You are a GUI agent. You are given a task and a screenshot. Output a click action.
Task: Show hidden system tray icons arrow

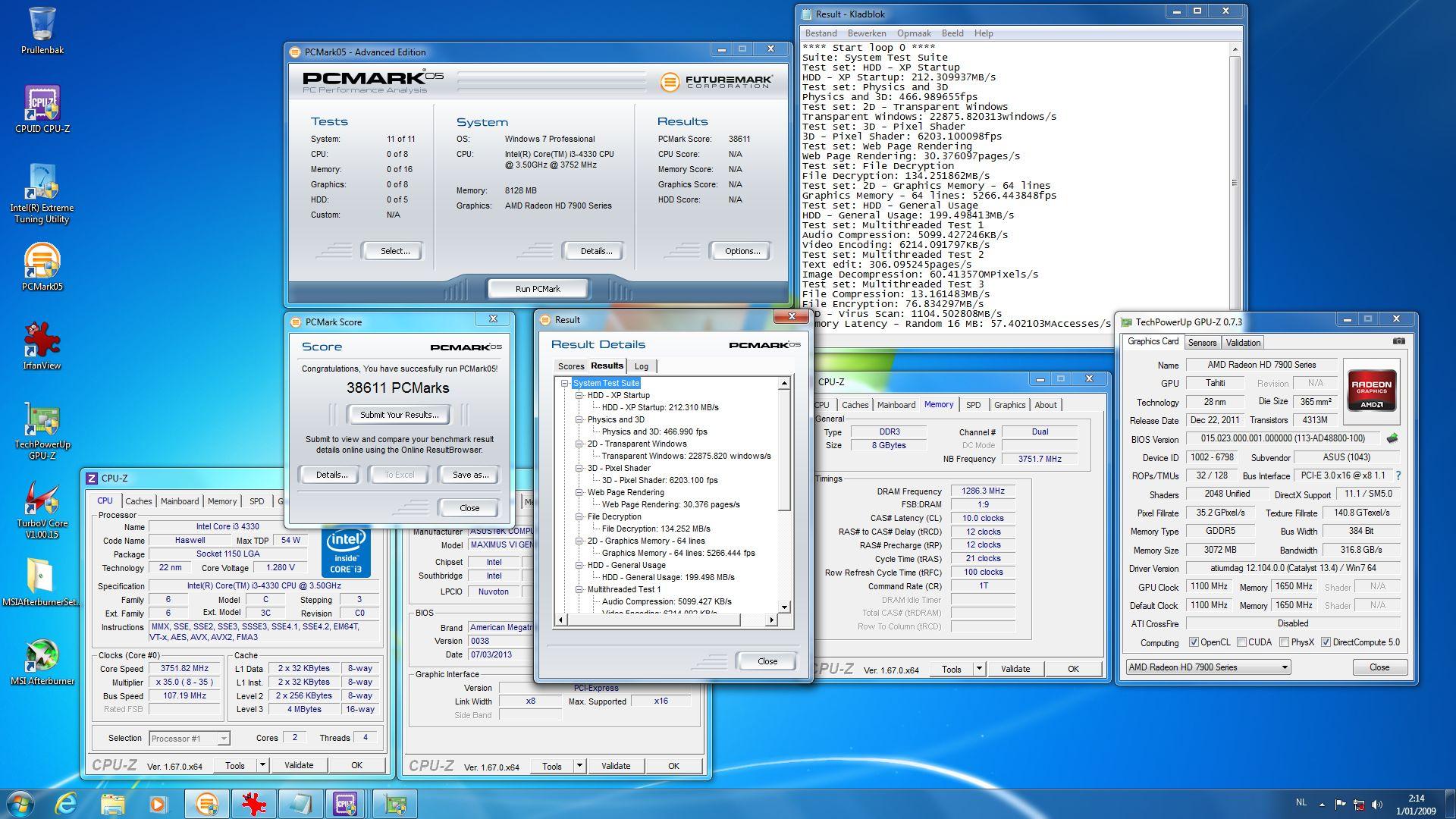tap(1322, 805)
